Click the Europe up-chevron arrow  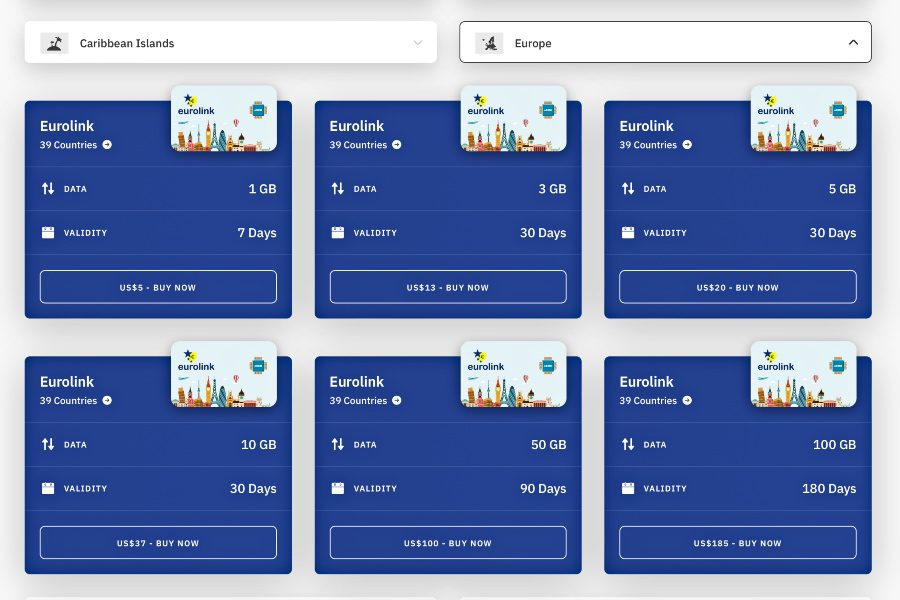click(x=853, y=42)
